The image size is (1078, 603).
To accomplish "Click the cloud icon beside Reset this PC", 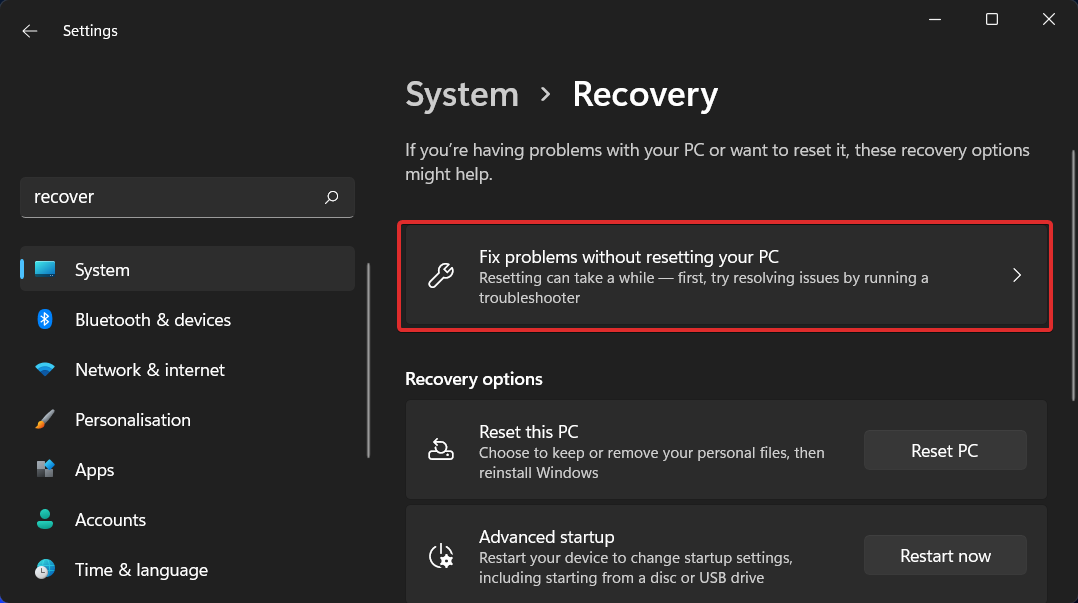I will (x=442, y=449).
